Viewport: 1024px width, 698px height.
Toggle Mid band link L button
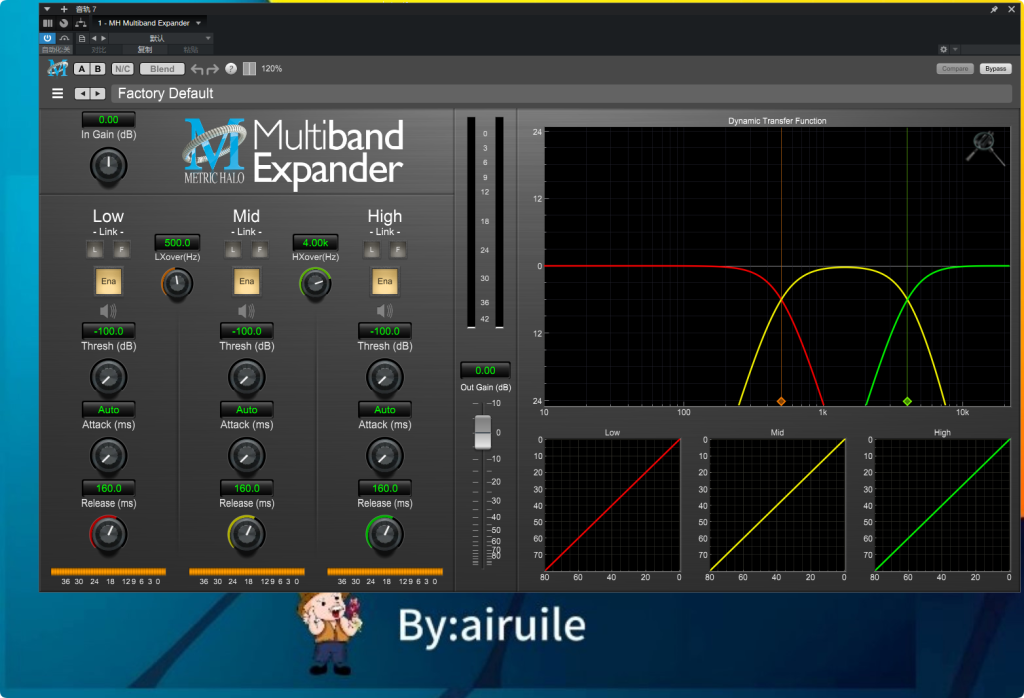pos(233,249)
